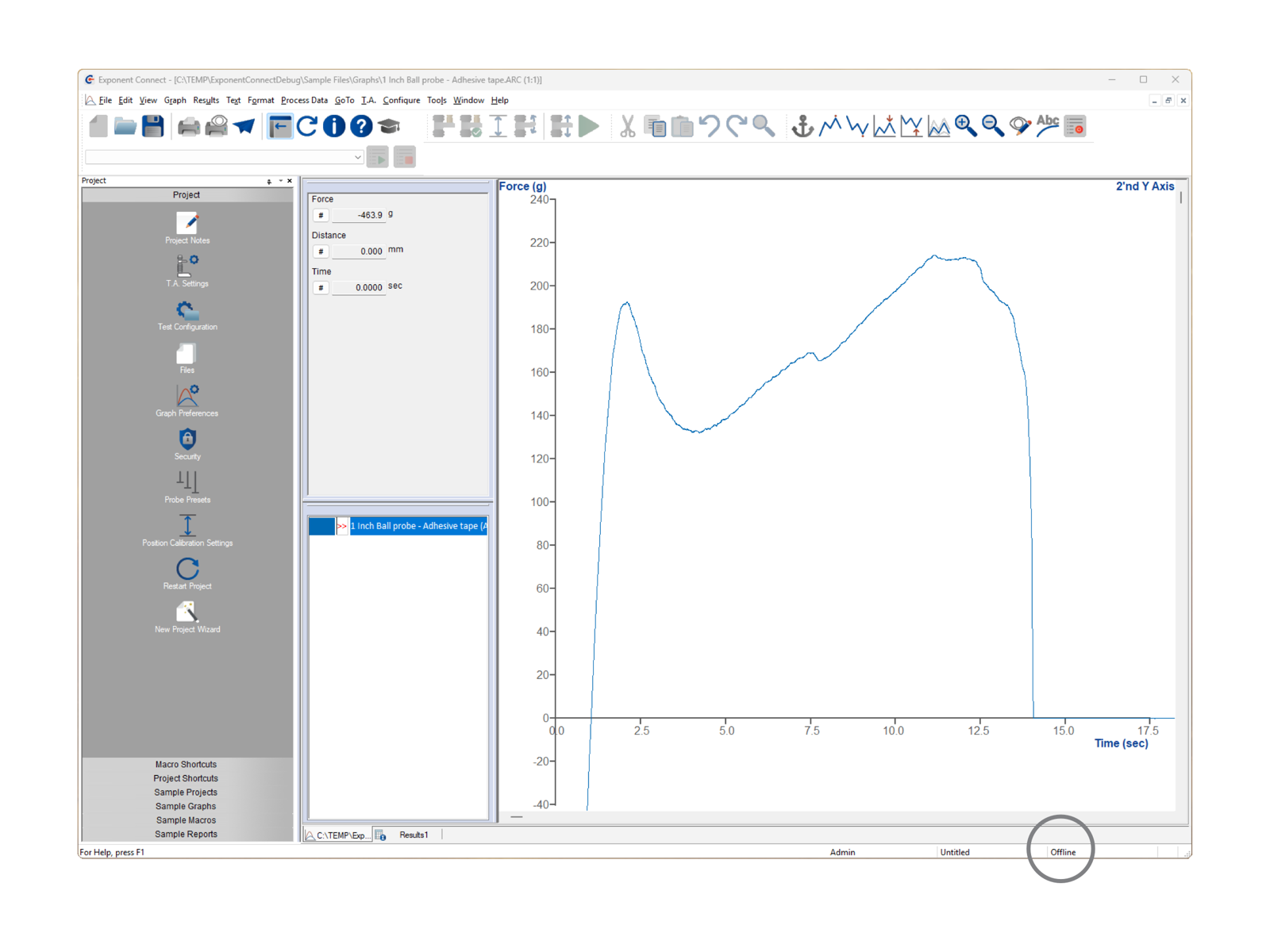The height and width of the screenshot is (952, 1270).
Task: Click the paper plane send icon
Action: click(x=244, y=126)
